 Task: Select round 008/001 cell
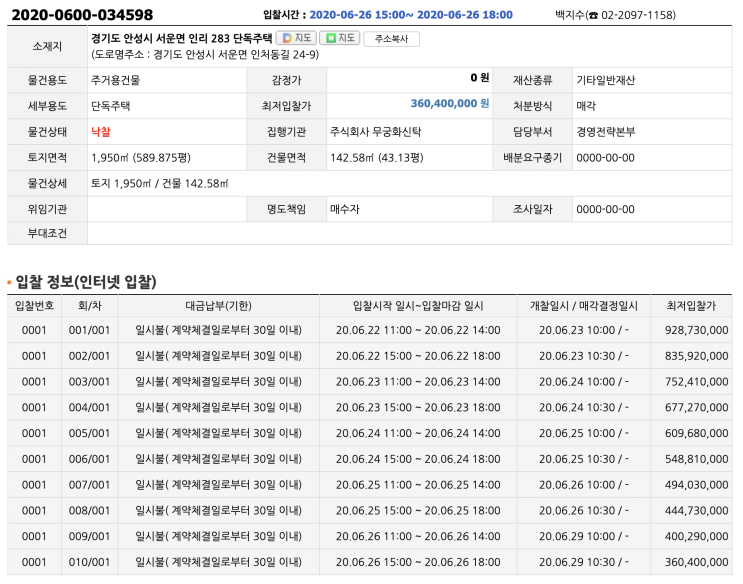(x=89, y=511)
